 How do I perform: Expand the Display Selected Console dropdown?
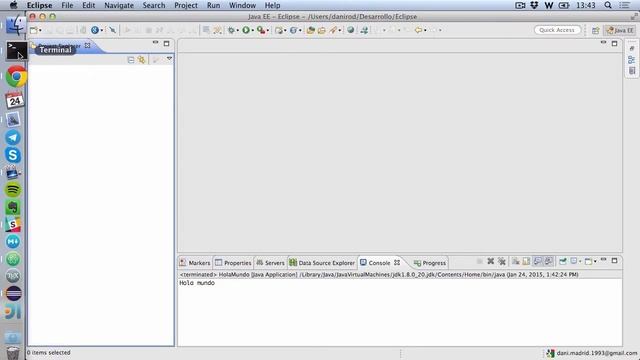click(580, 262)
